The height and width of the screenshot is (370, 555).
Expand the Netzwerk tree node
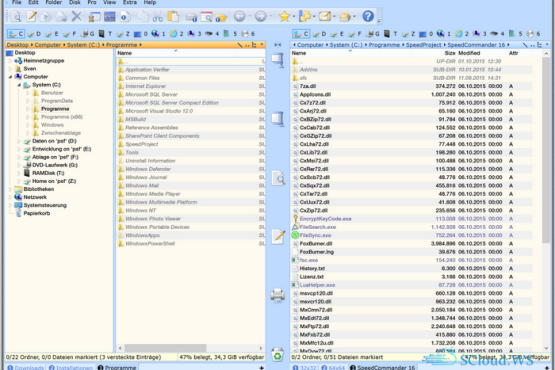pyautogui.click(x=10, y=197)
